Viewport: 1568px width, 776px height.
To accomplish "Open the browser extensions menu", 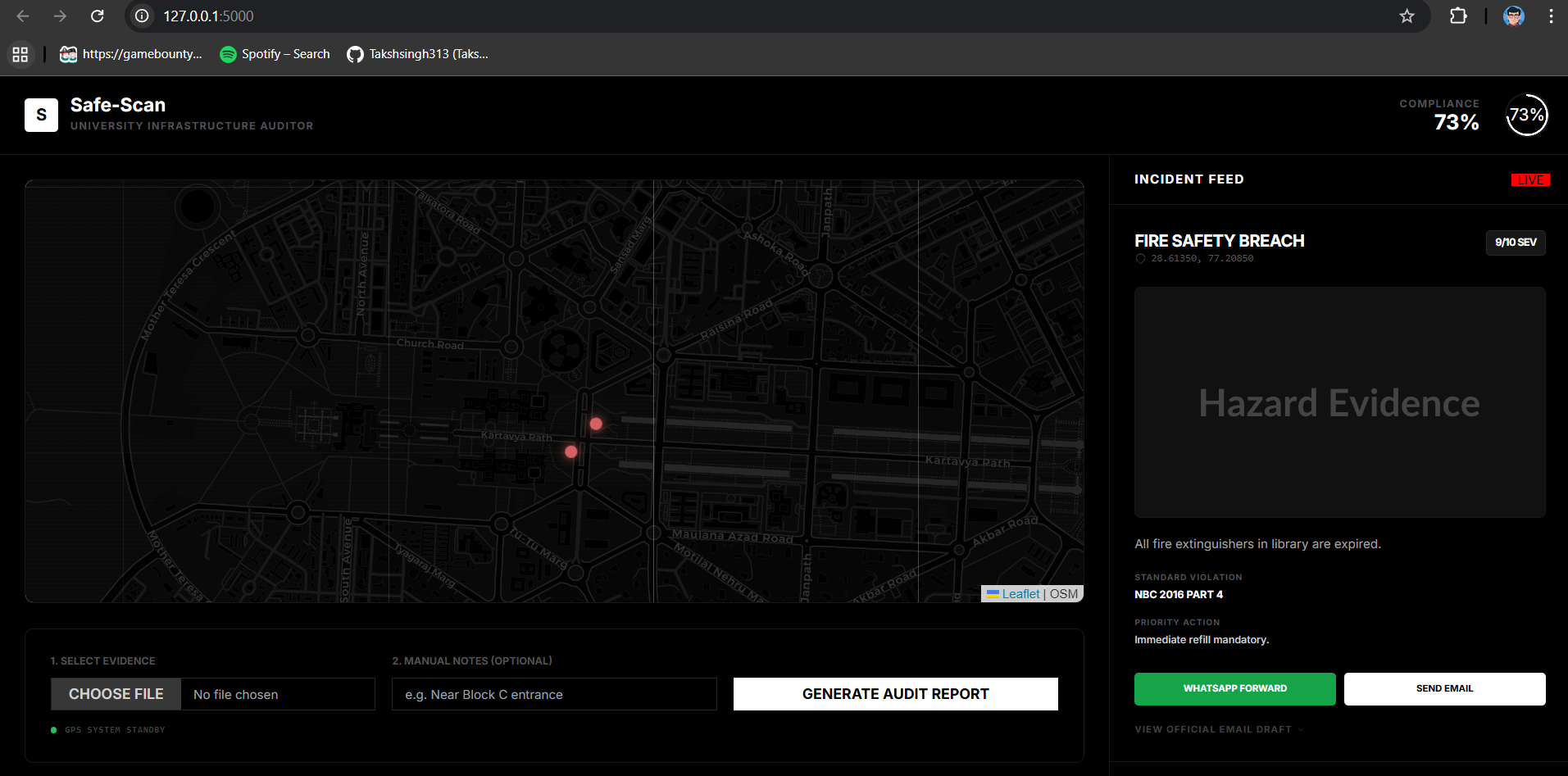I will pyautogui.click(x=1458, y=16).
